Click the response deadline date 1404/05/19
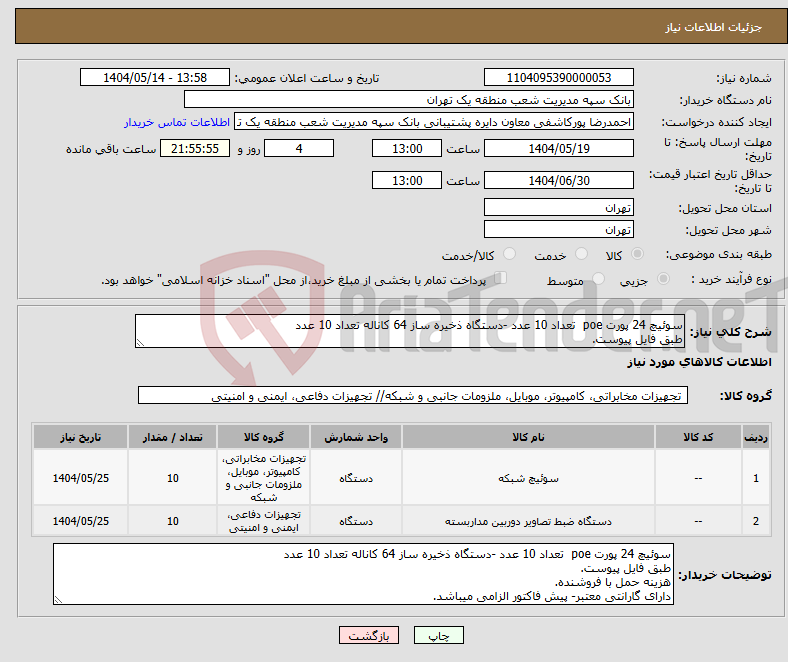 click(x=558, y=148)
